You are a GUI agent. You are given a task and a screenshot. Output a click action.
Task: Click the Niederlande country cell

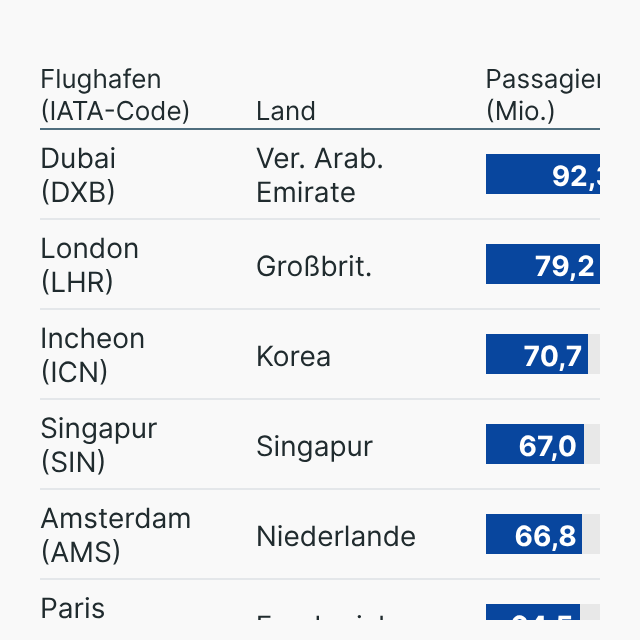pos(336,536)
